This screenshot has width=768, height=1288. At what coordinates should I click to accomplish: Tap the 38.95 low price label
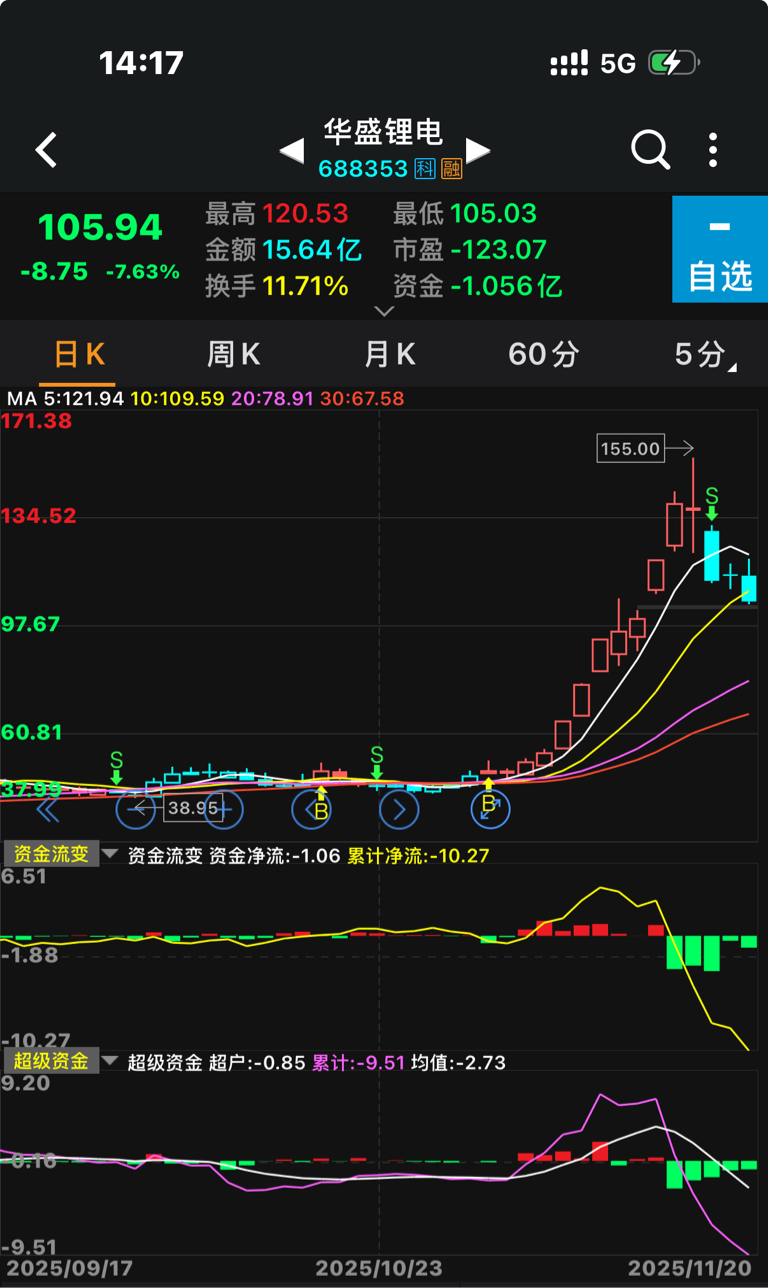(193, 807)
